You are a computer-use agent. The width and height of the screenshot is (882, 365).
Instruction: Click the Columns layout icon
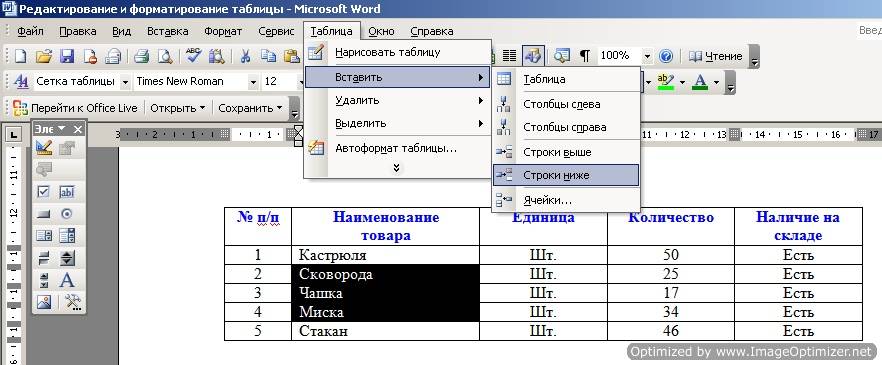[509, 56]
